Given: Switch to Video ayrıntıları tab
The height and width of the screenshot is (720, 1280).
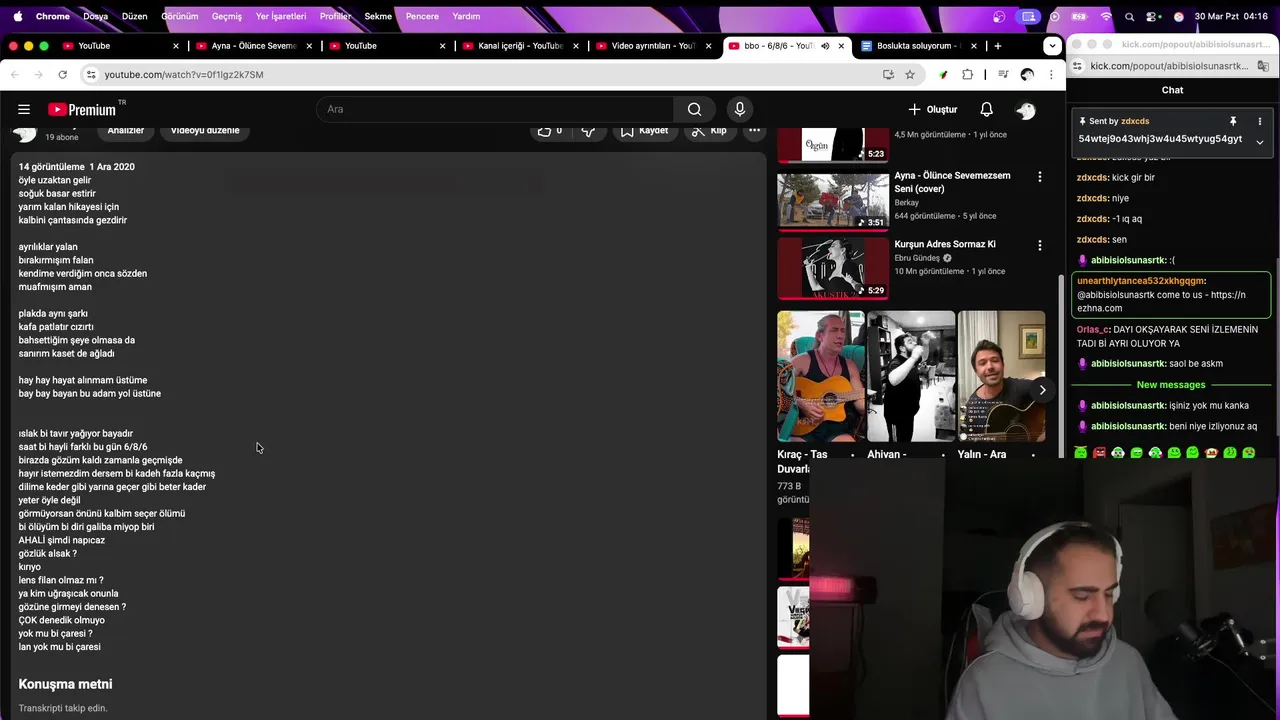Looking at the screenshot, I should pyautogui.click(x=653, y=46).
